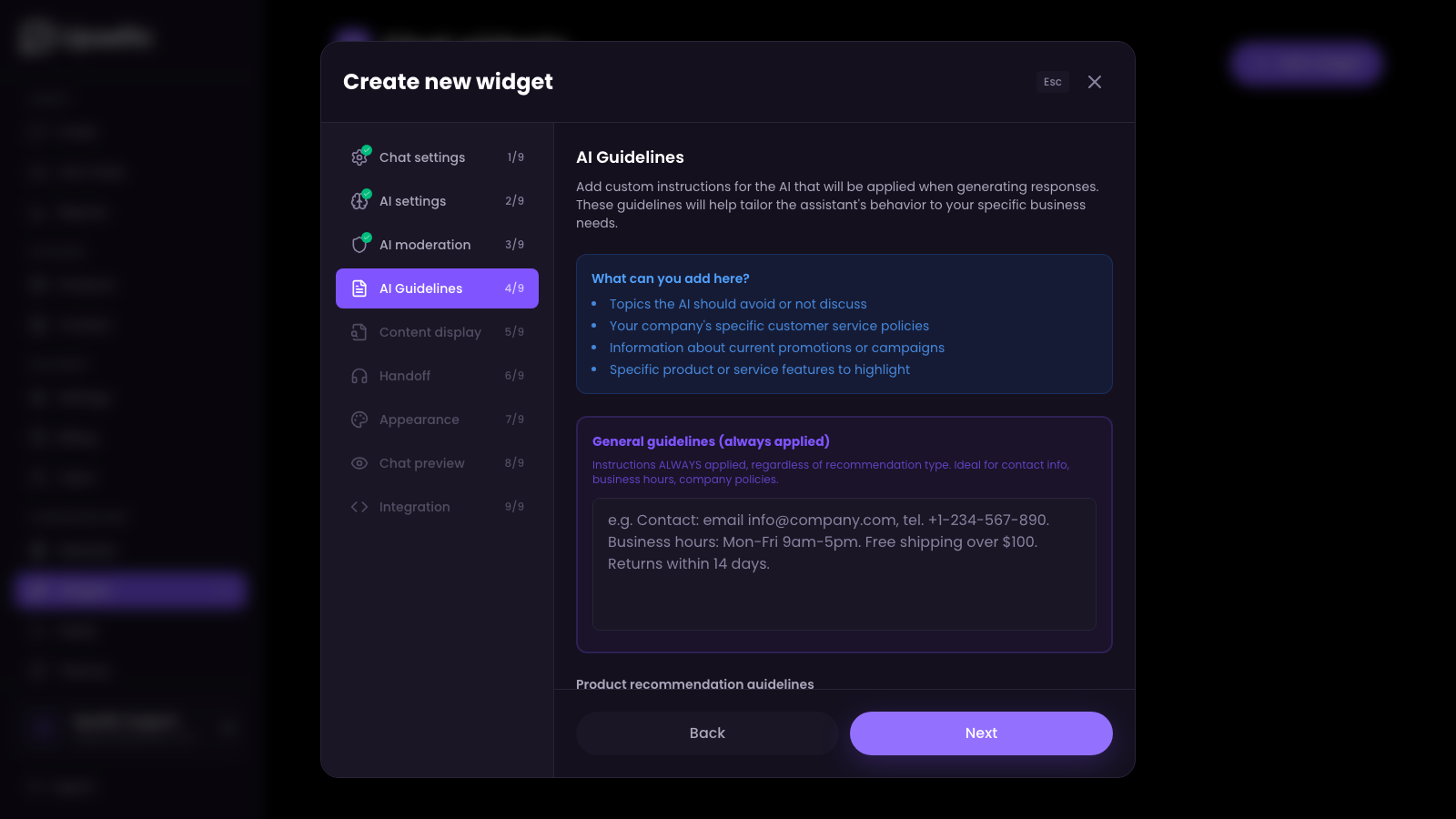The image size is (1456, 819).
Task: Click the Next button
Action: tap(980, 733)
